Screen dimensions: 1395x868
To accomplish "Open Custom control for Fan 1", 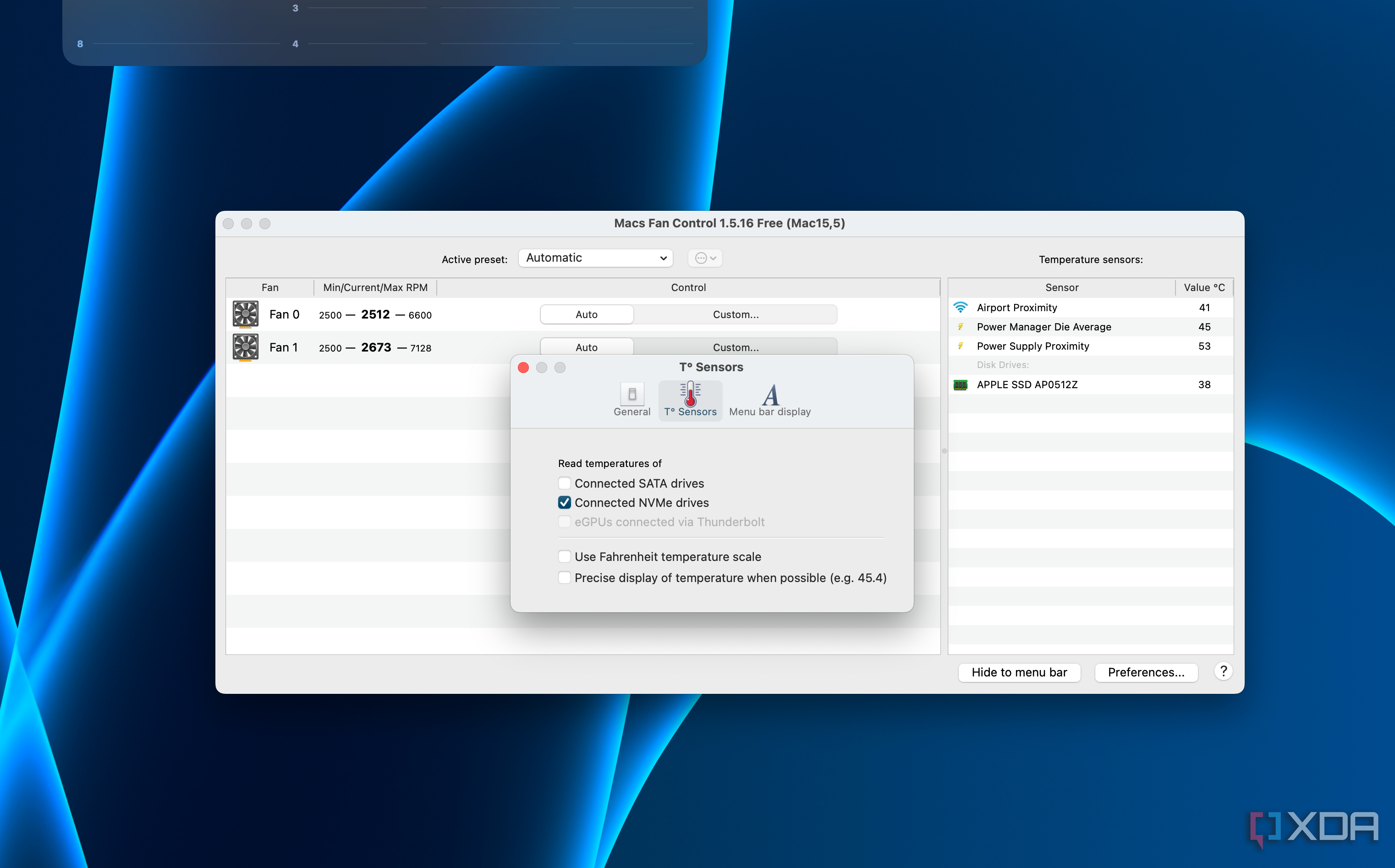I will (736, 347).
